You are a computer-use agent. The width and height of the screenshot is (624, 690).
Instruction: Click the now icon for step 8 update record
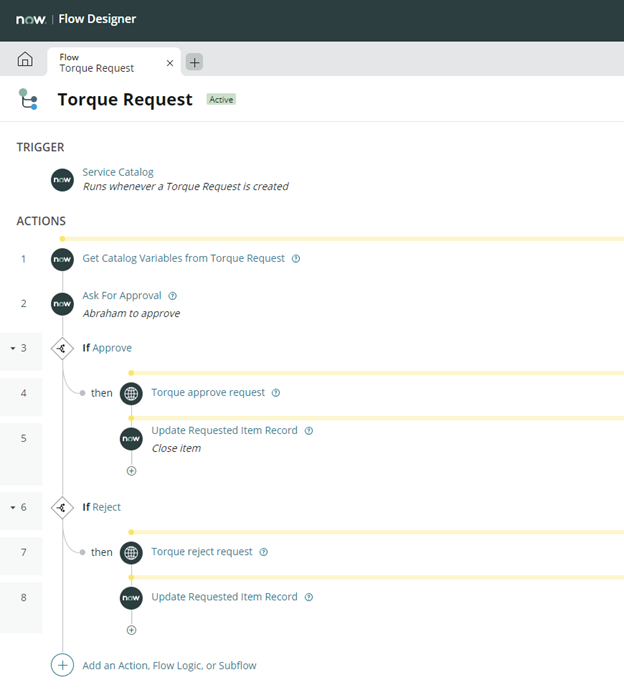[x=131, y=598]
